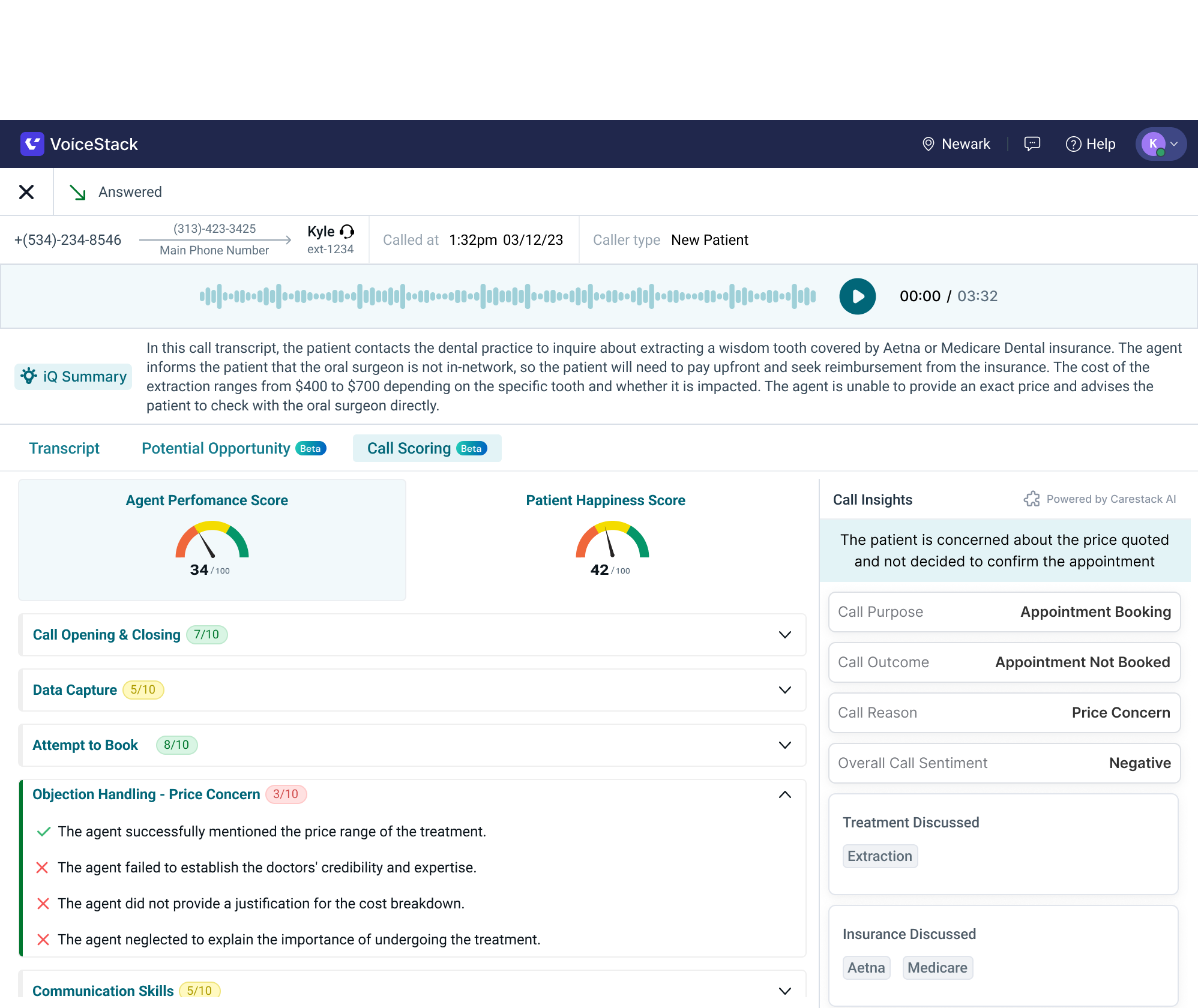Expand the Communication Skills section

click(x=784, y=991)
